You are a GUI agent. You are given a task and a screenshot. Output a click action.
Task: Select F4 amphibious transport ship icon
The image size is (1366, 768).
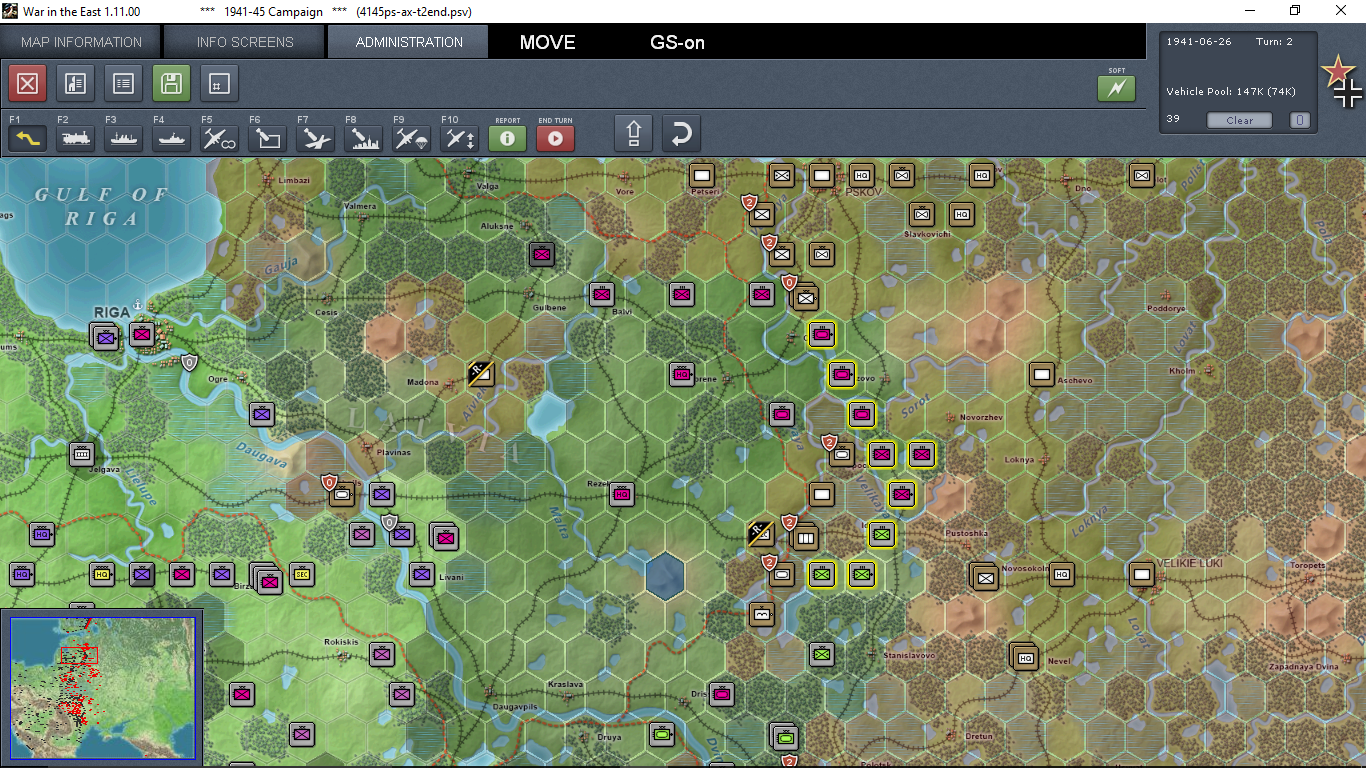coord(171,138)
